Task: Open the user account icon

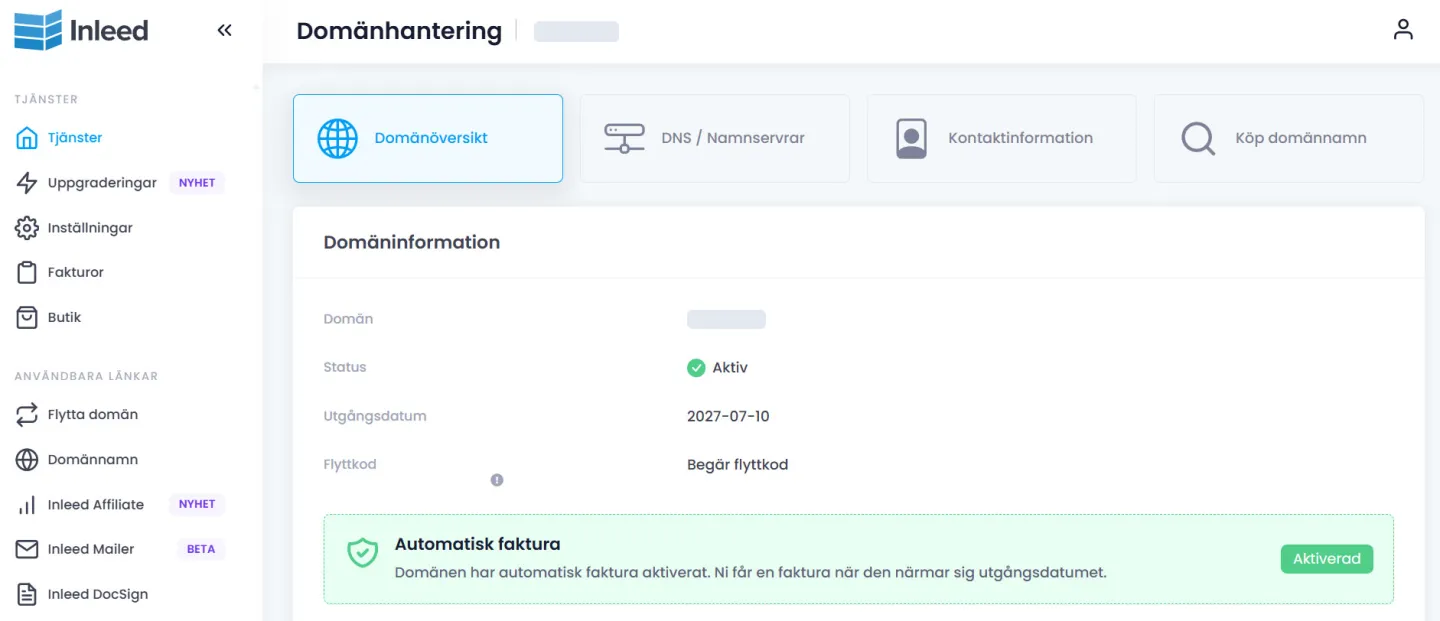Action: click(1403, 30)
